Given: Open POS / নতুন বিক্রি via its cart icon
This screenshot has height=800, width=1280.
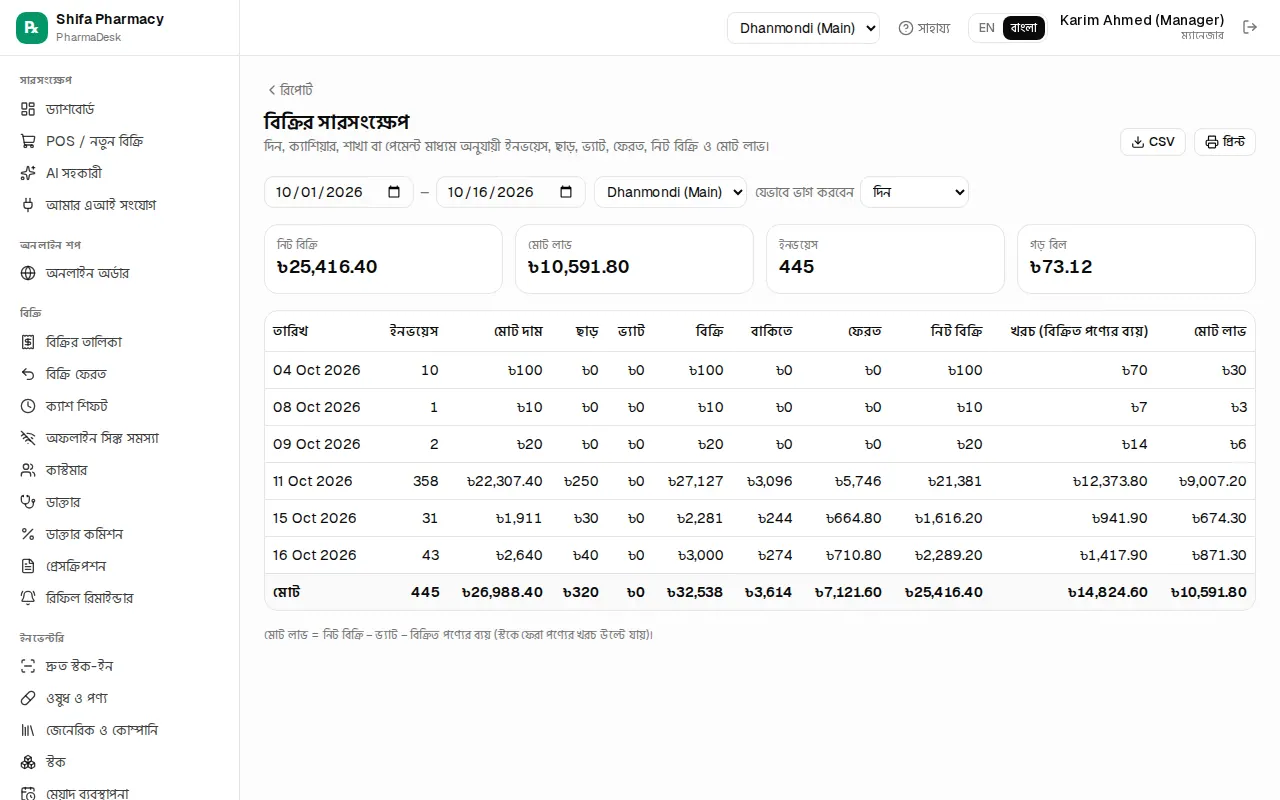Looking at the screenshot, I should click(x=28, y=141).
